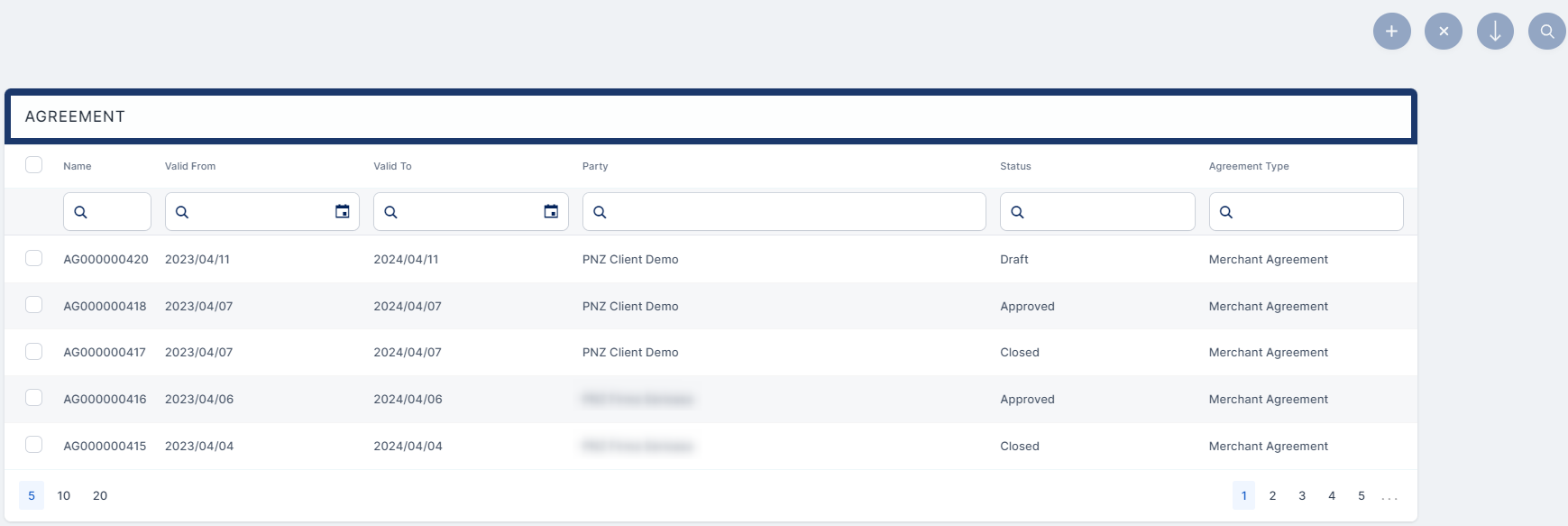This screenshot has width=1568, height=526.
Task: Check the box for AG000000420
Action: click(x=34, y=258)
